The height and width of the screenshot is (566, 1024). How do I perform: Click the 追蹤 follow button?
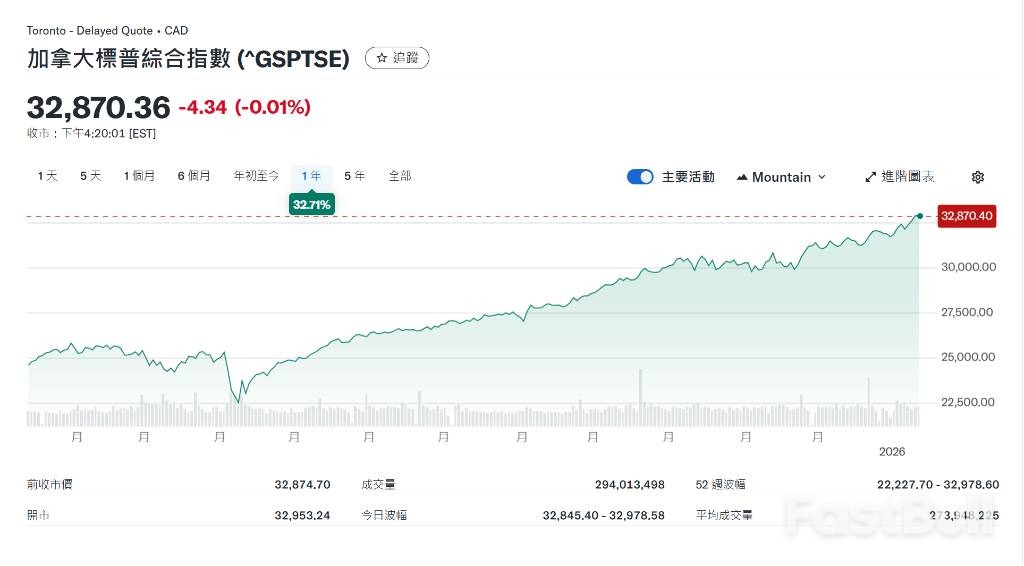tap(397, 58)
